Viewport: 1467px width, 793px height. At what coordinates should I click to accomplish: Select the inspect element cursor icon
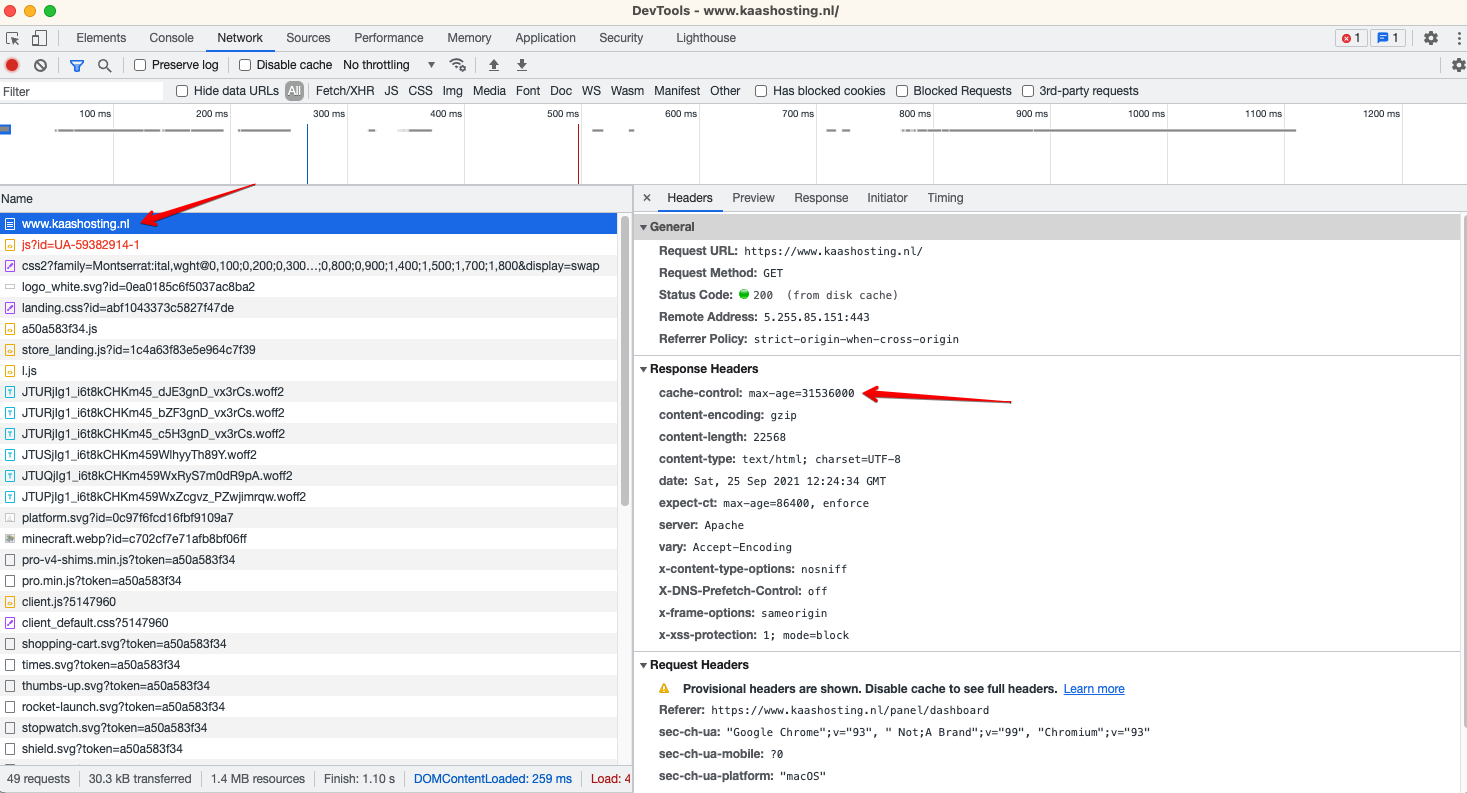(13, 38)
